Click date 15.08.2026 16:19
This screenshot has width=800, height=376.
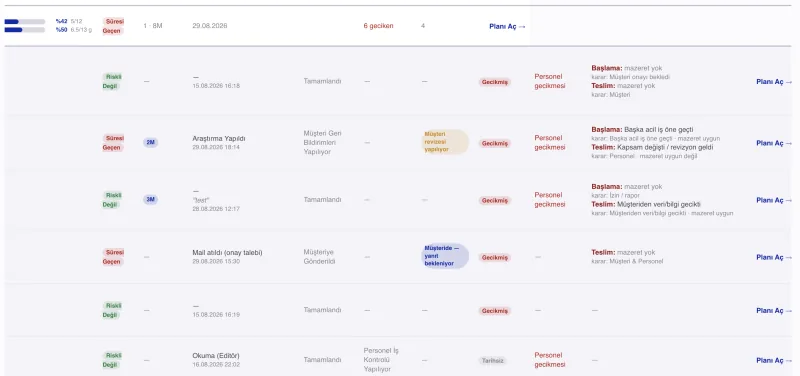[x=216, y=315]
